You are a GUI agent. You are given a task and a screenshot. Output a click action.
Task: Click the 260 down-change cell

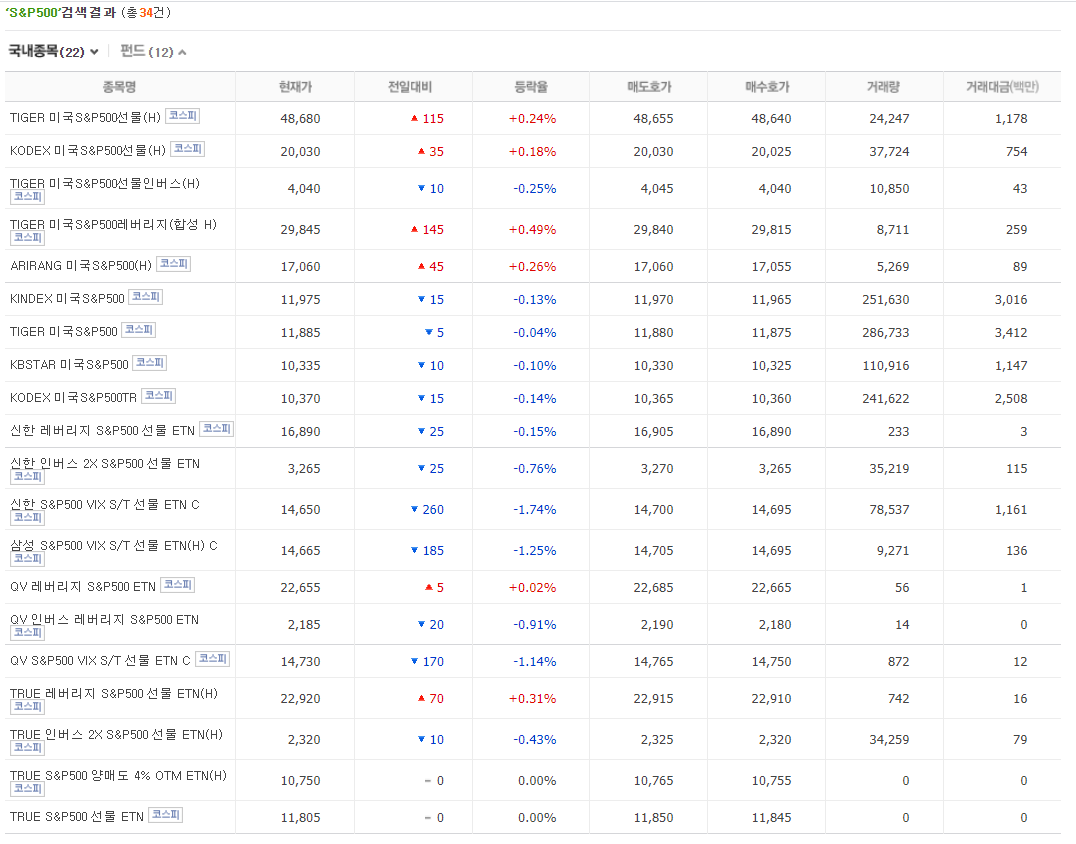click(x=427, y=510)
